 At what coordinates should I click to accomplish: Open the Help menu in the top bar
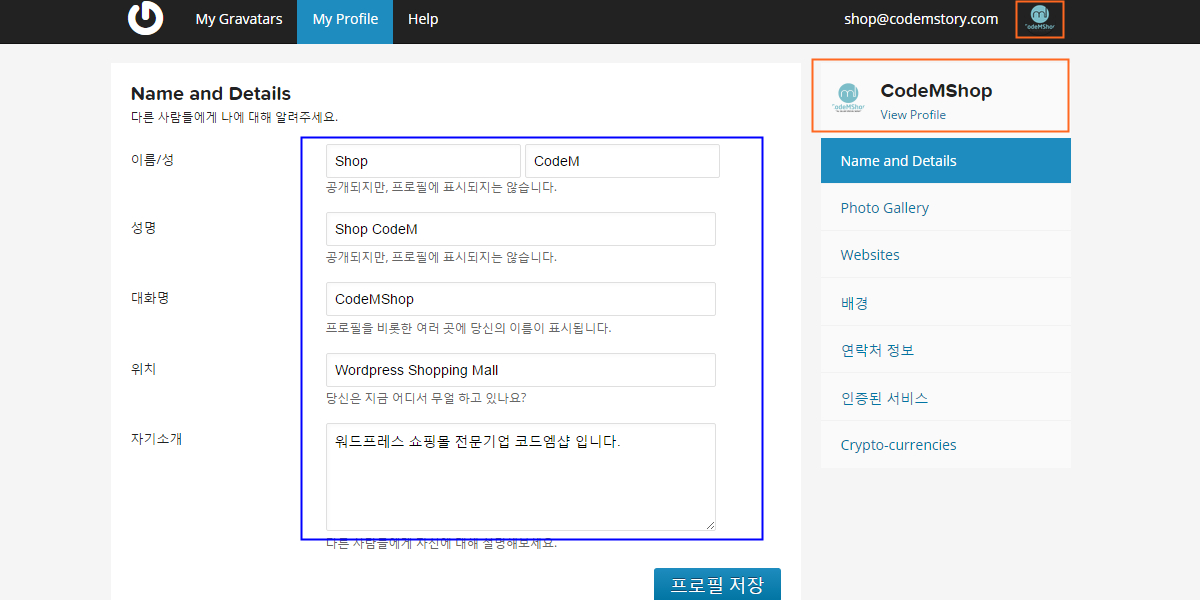click(423, 19)
